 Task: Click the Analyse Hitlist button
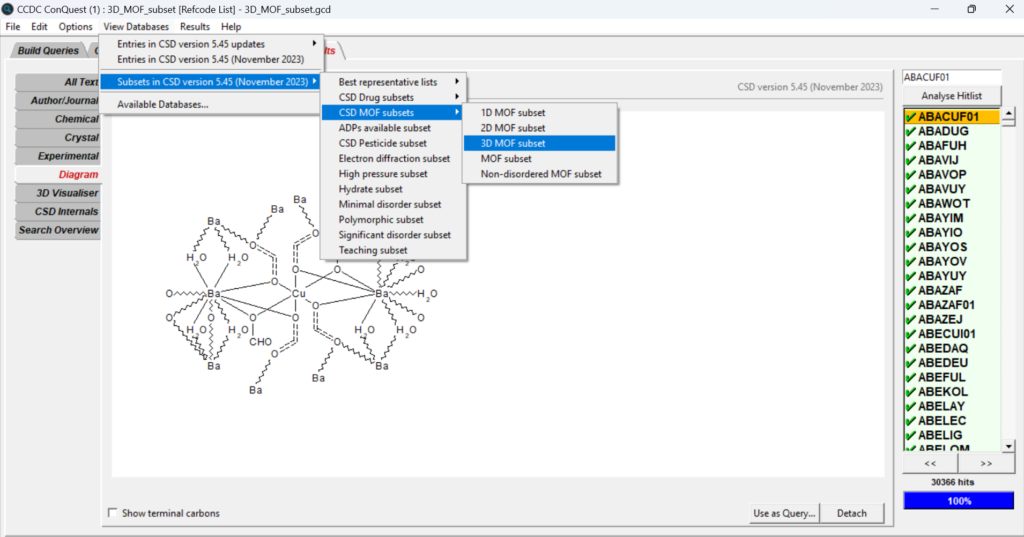point(951,95)
